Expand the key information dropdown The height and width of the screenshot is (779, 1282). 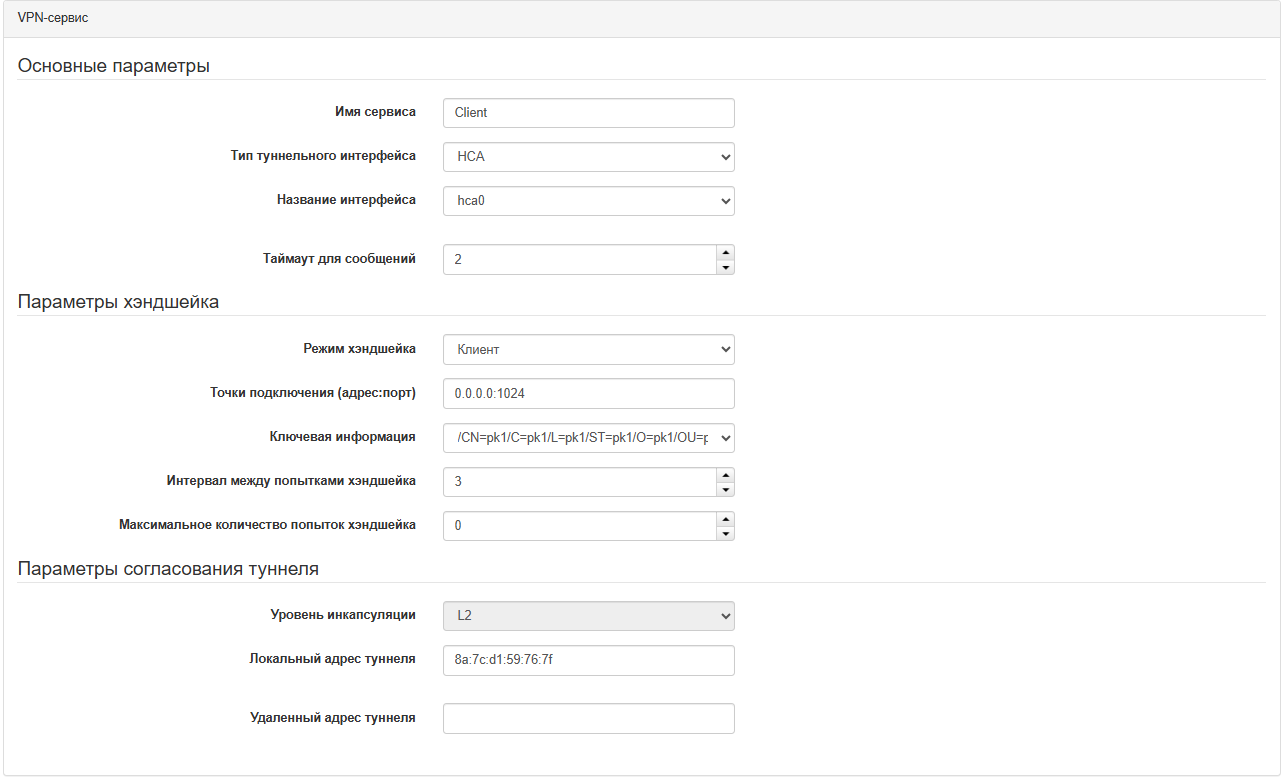588,438
